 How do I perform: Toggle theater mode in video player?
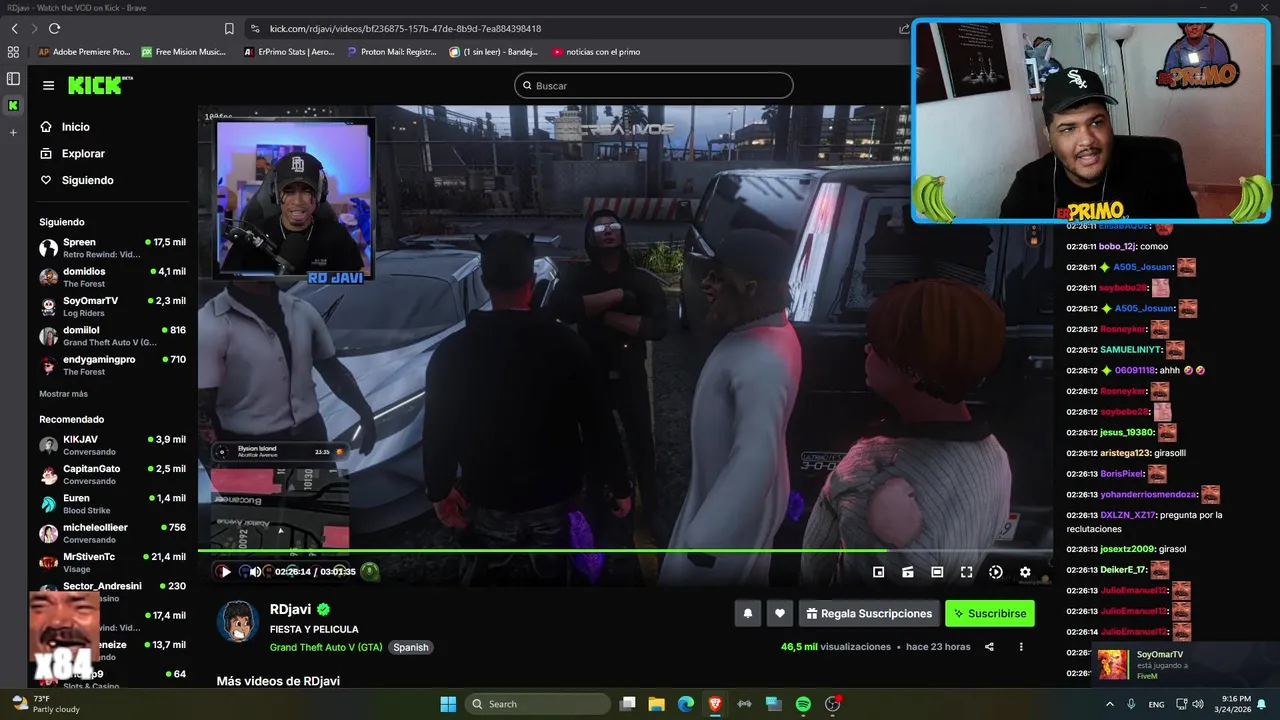[x=937, y=572]
